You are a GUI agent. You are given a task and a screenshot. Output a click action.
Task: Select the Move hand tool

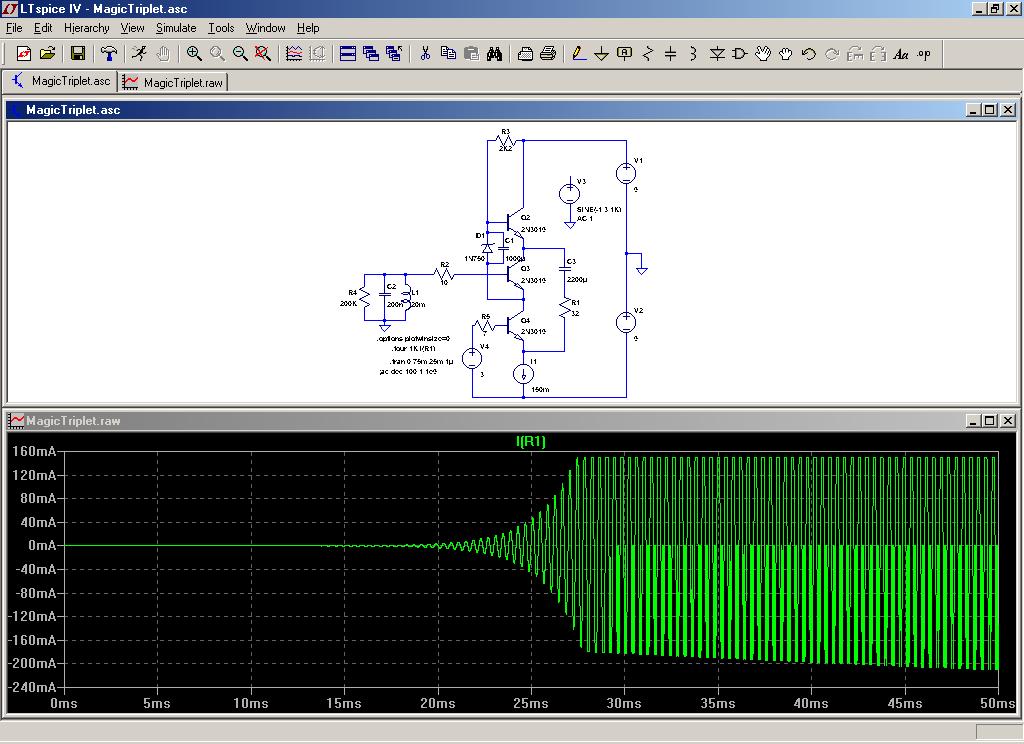[x=763, y=54]
